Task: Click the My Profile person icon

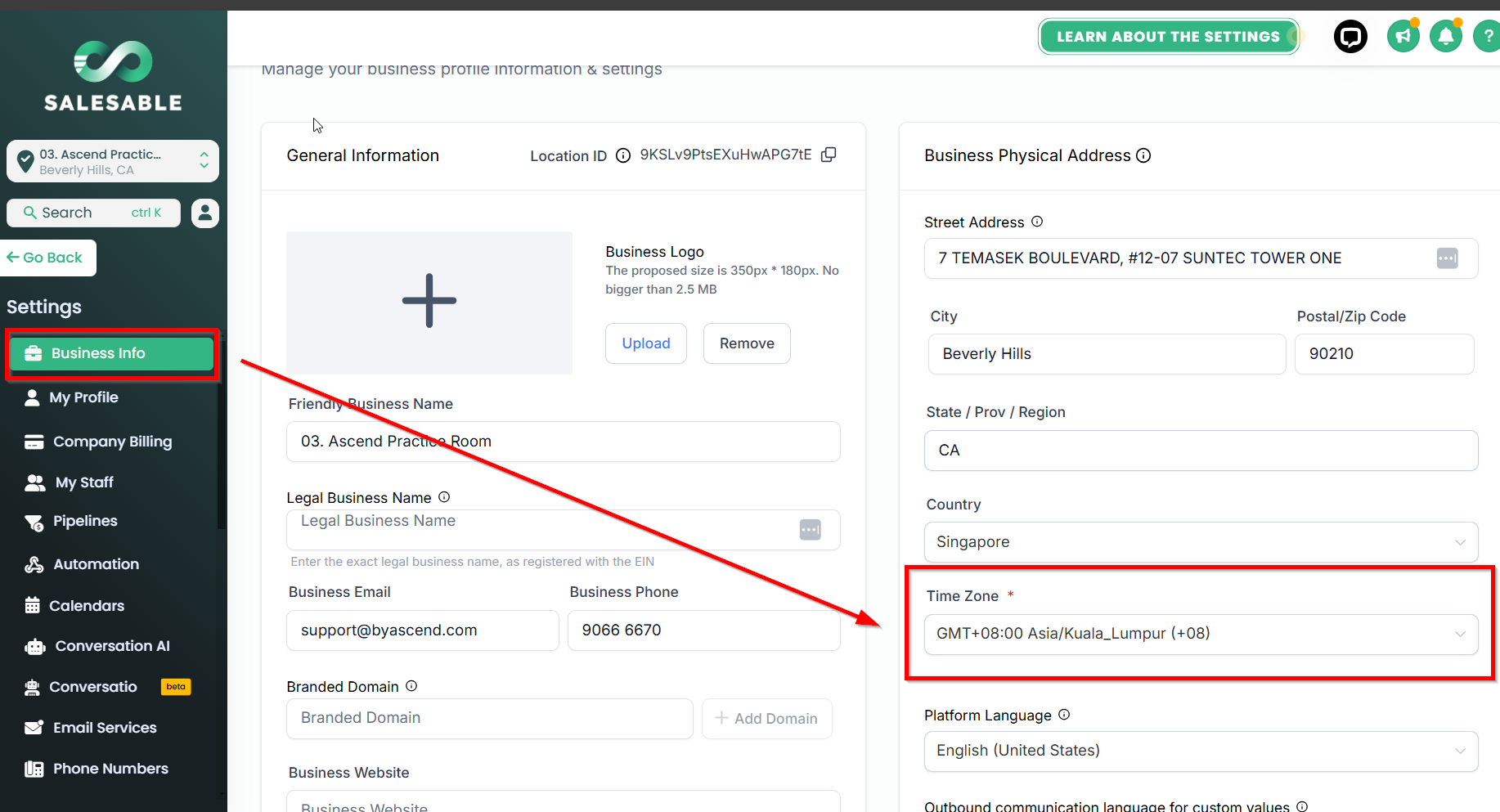Action: 32,397
